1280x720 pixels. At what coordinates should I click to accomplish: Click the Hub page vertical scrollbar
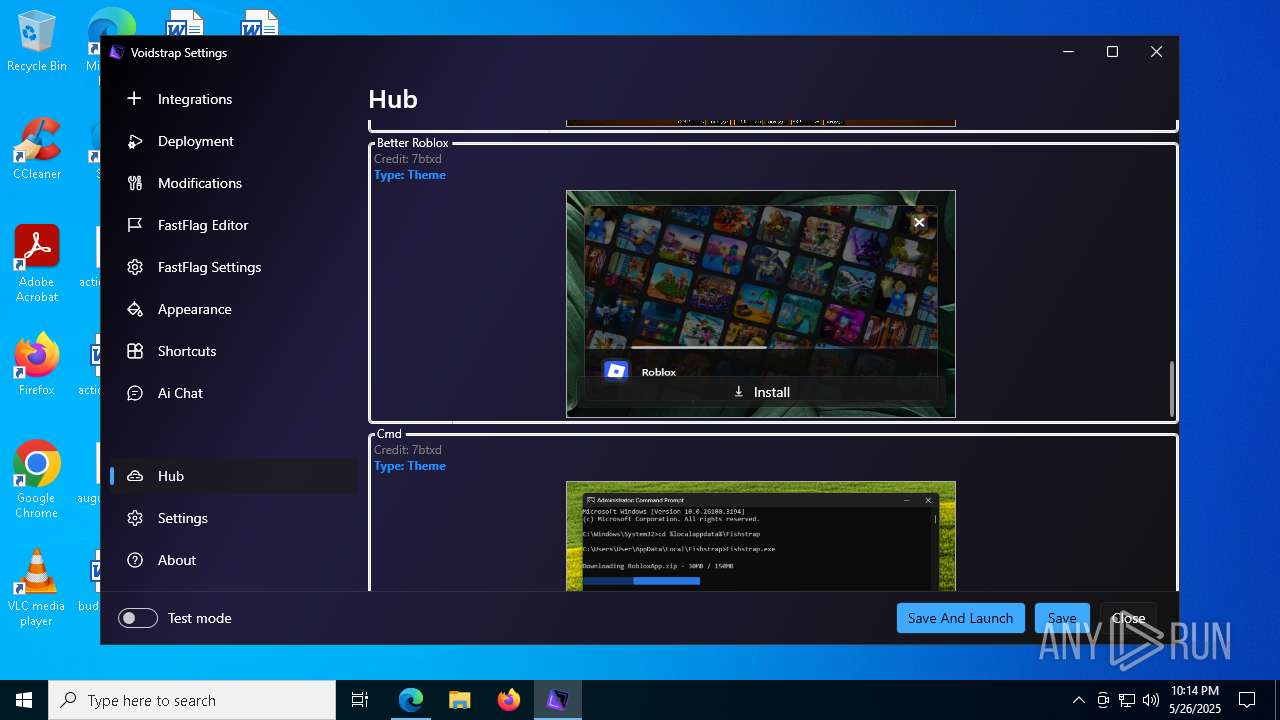point(1171,389)
